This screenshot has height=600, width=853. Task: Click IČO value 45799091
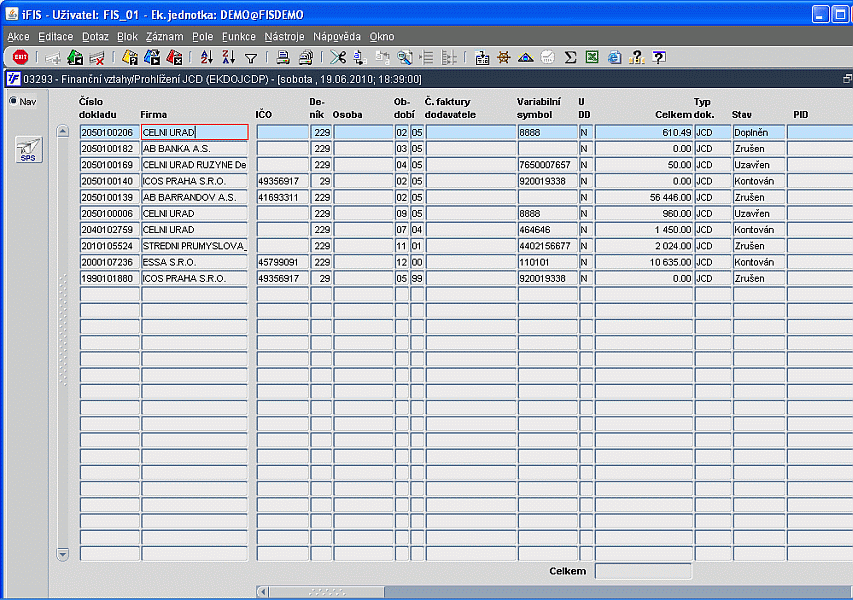282,262
